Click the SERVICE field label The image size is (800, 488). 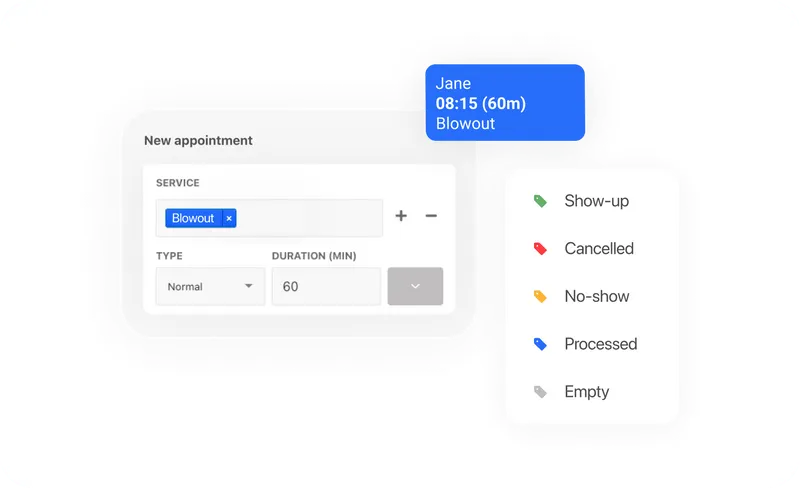pos(178,183)
